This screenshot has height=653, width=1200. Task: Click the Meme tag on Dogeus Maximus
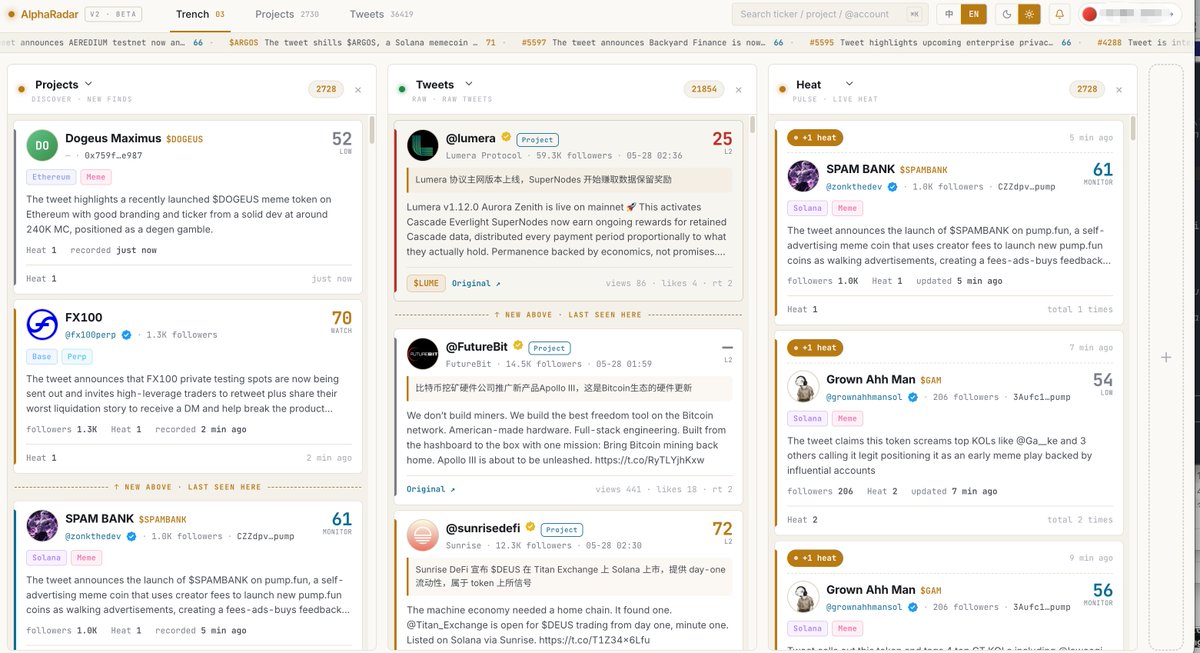(x=96, y=177)
